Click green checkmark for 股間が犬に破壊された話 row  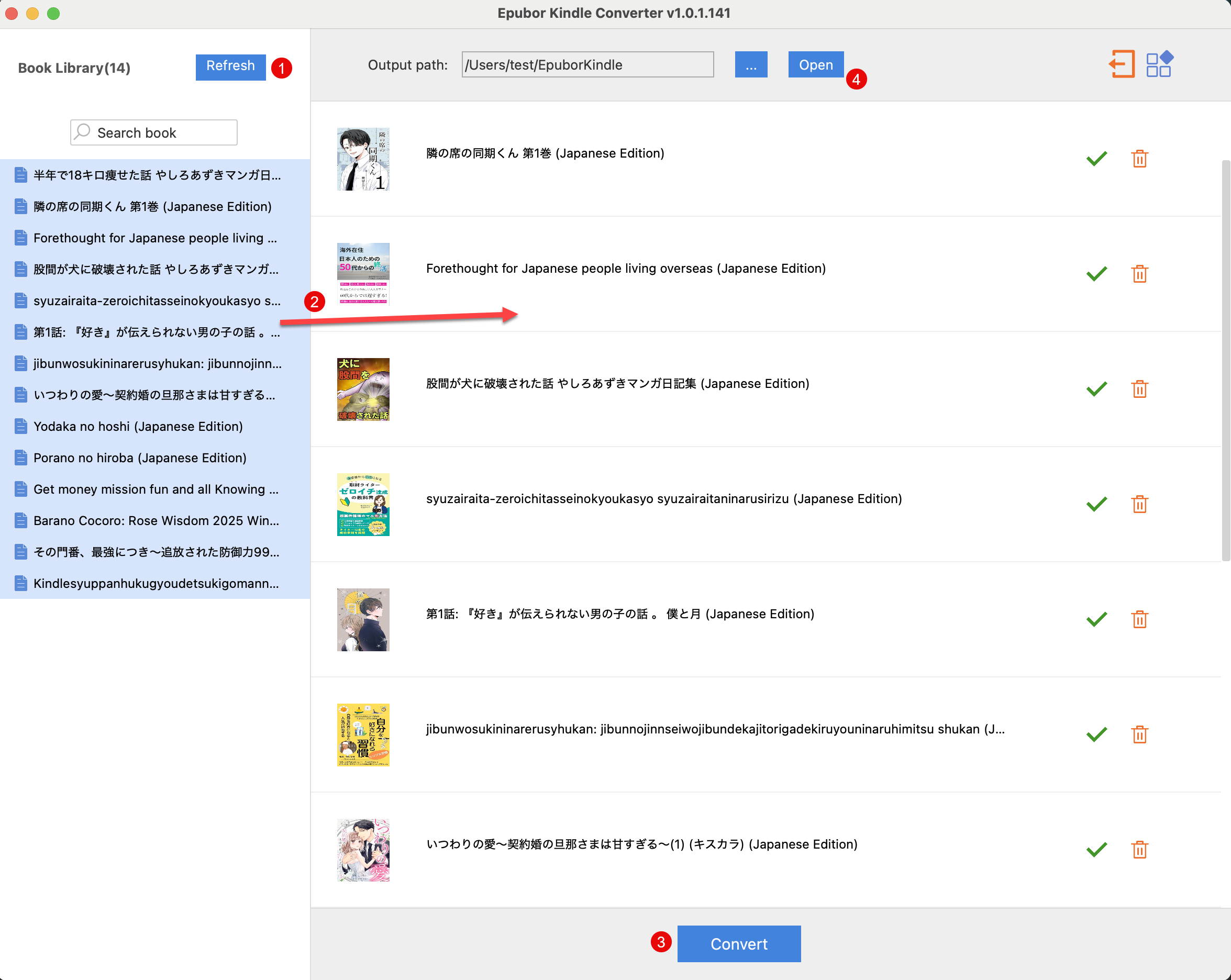coord(1096,388)
